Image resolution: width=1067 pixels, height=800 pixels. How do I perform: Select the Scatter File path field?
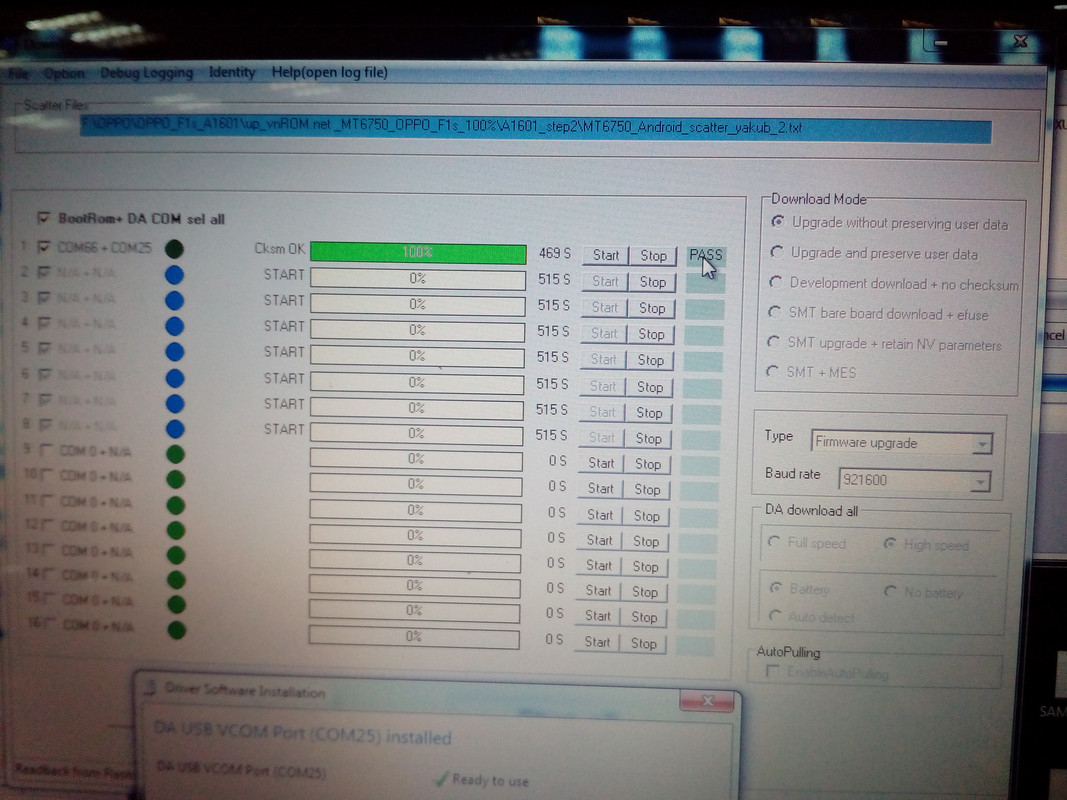click(x=536, y=129)
